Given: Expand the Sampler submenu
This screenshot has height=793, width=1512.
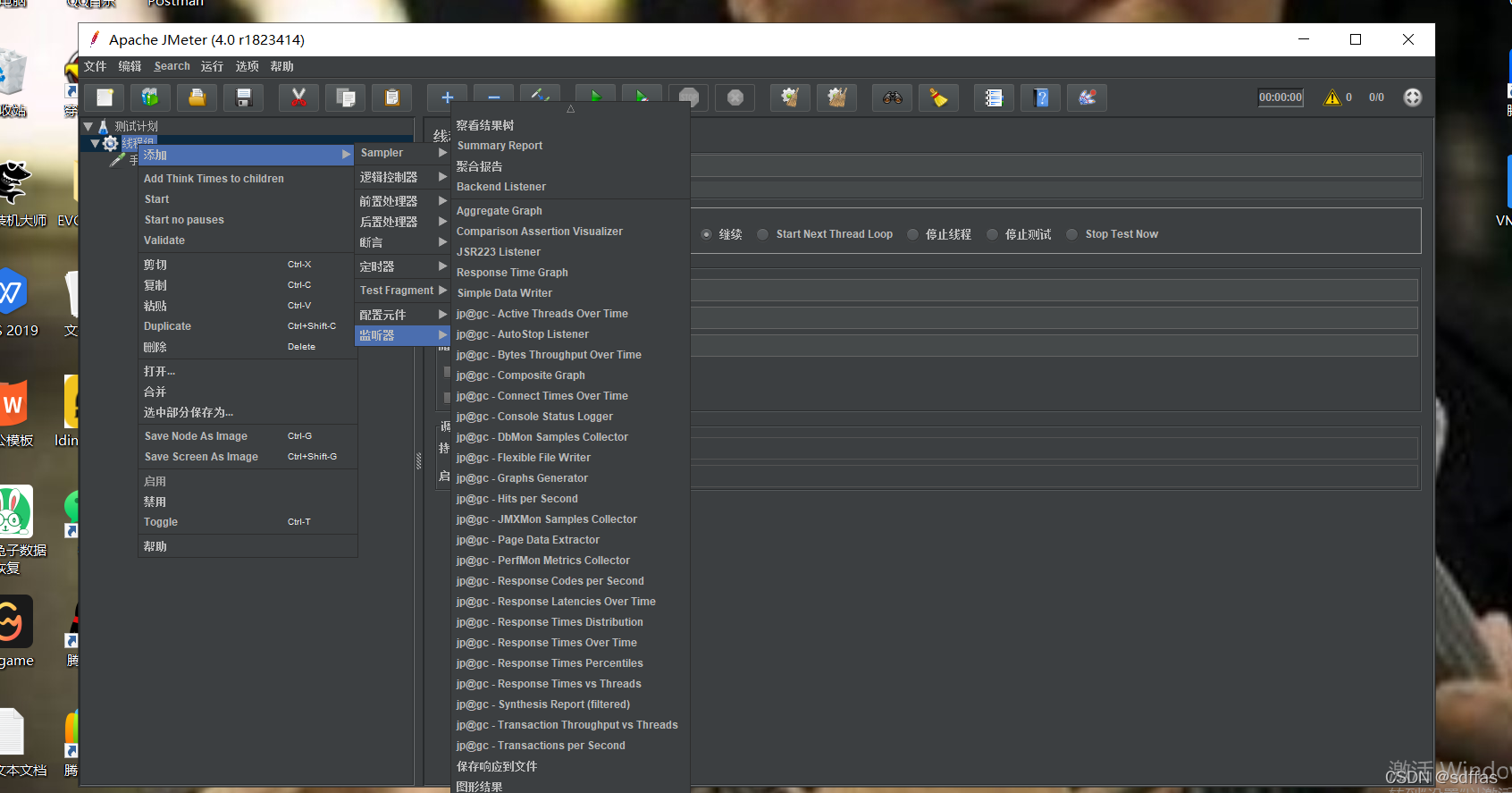Looking at the screenshot, I should click(403, 153).
